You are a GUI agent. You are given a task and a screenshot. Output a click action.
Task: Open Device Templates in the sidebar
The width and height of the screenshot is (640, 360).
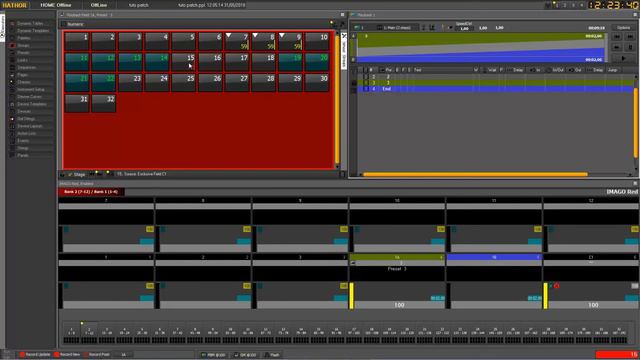pos(32,104)
